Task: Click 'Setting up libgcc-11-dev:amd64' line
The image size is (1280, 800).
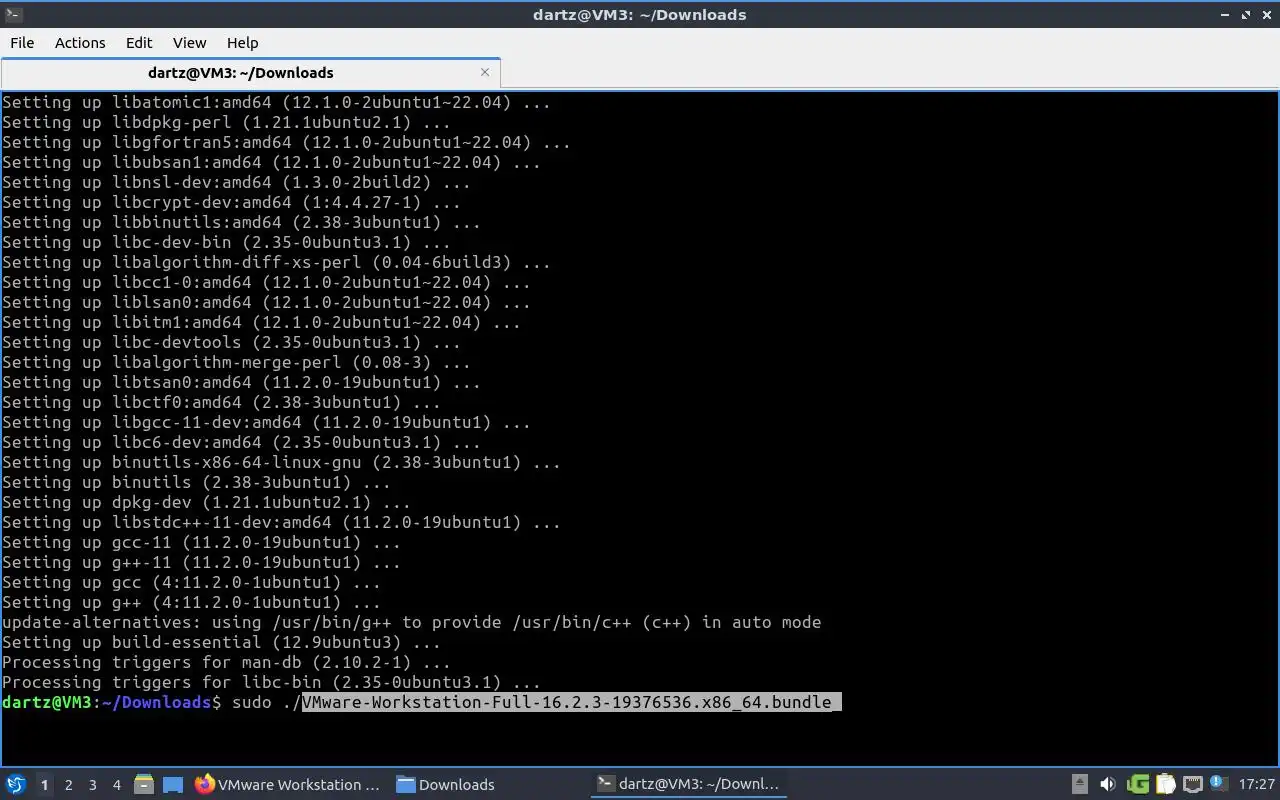Action: coord(266,422)
